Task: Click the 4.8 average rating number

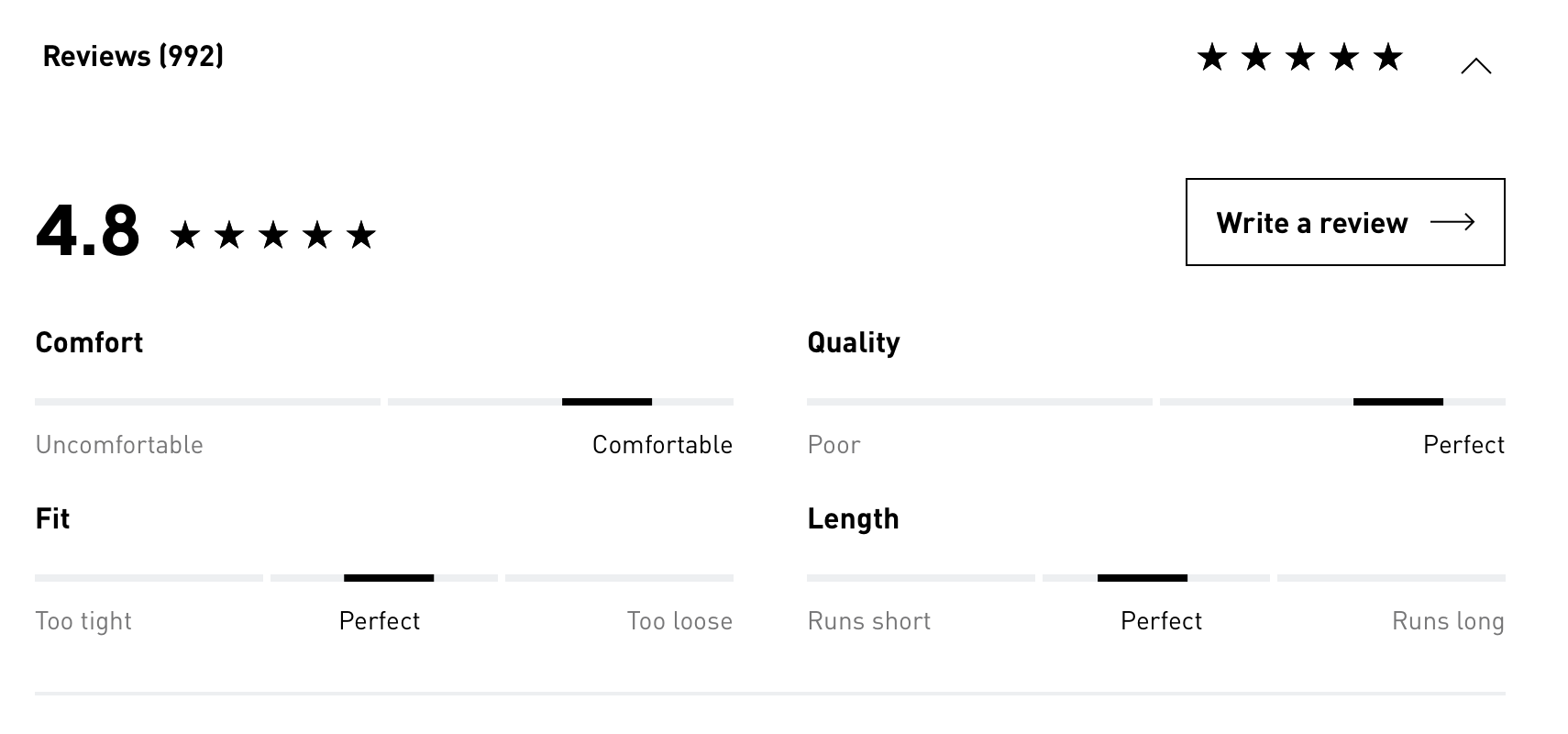Action: (88, 230)
